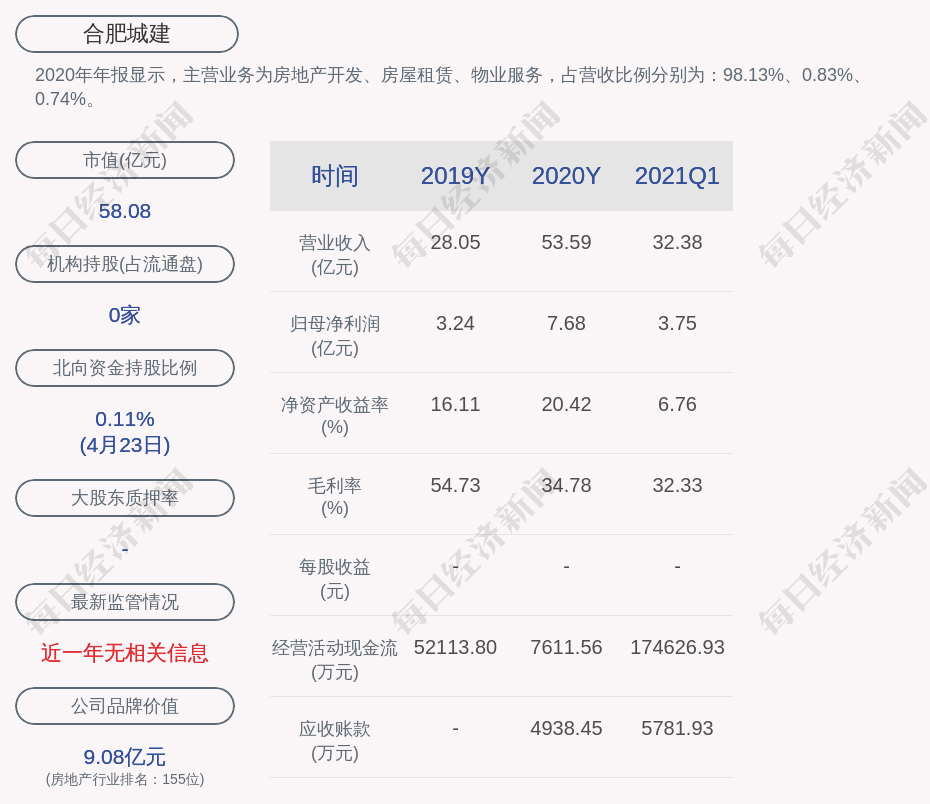Click the 公司品牌价值 label pill
This screenshot has height=804, width=930.
coord(125,706)
